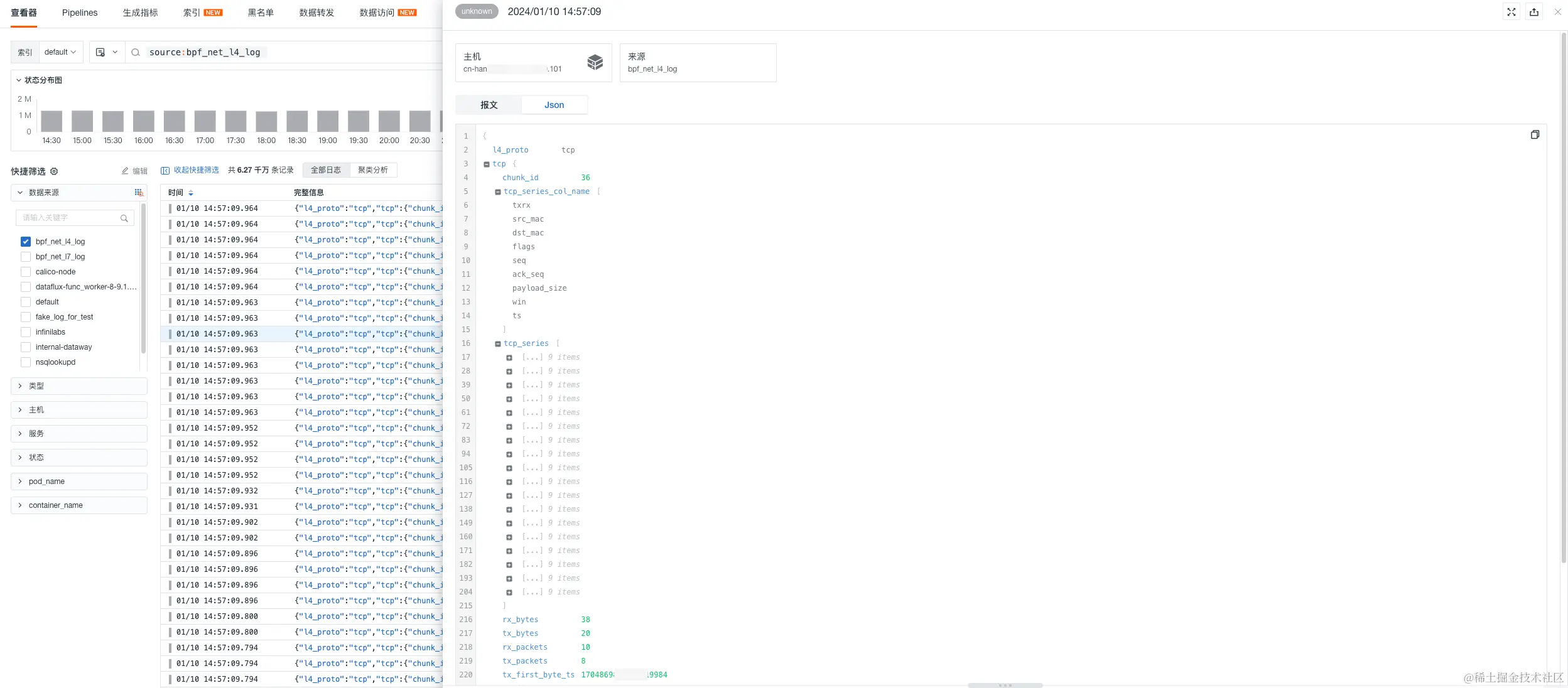Open the default index dropdown
Image resolution: width=1568 pixels, height=688 pixels.
tap(60, 53)
